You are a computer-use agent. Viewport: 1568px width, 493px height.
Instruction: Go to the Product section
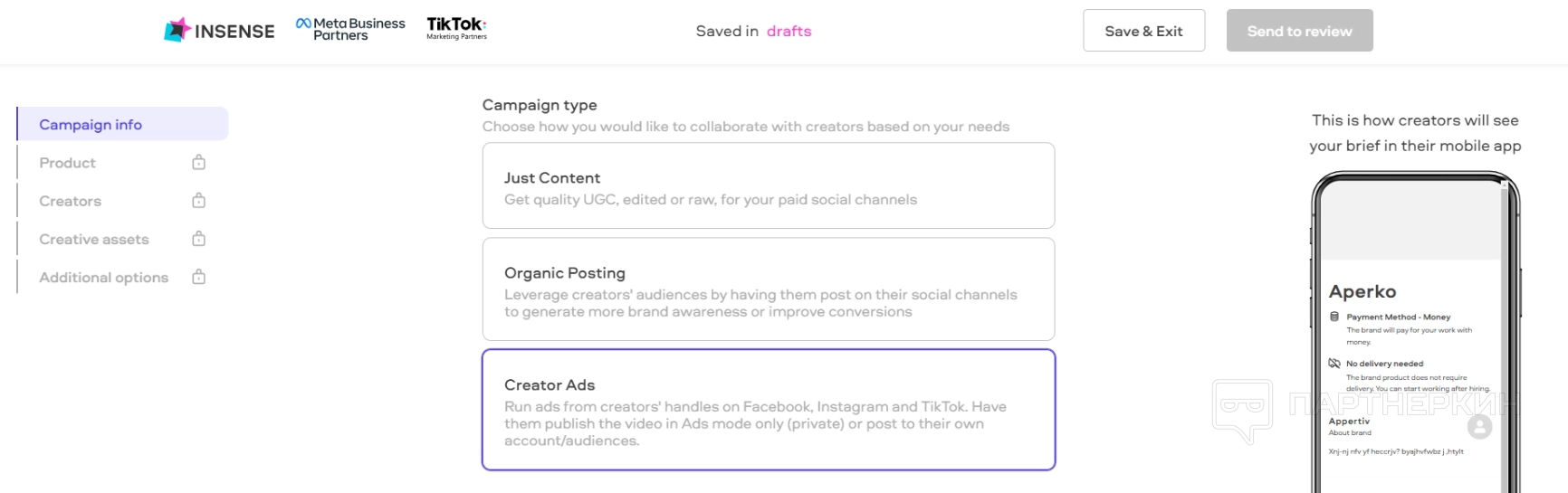click(68, 163)
